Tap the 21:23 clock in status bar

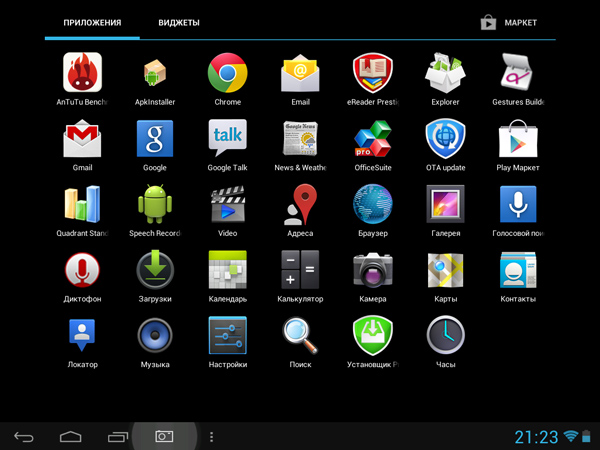pos(536,437)
